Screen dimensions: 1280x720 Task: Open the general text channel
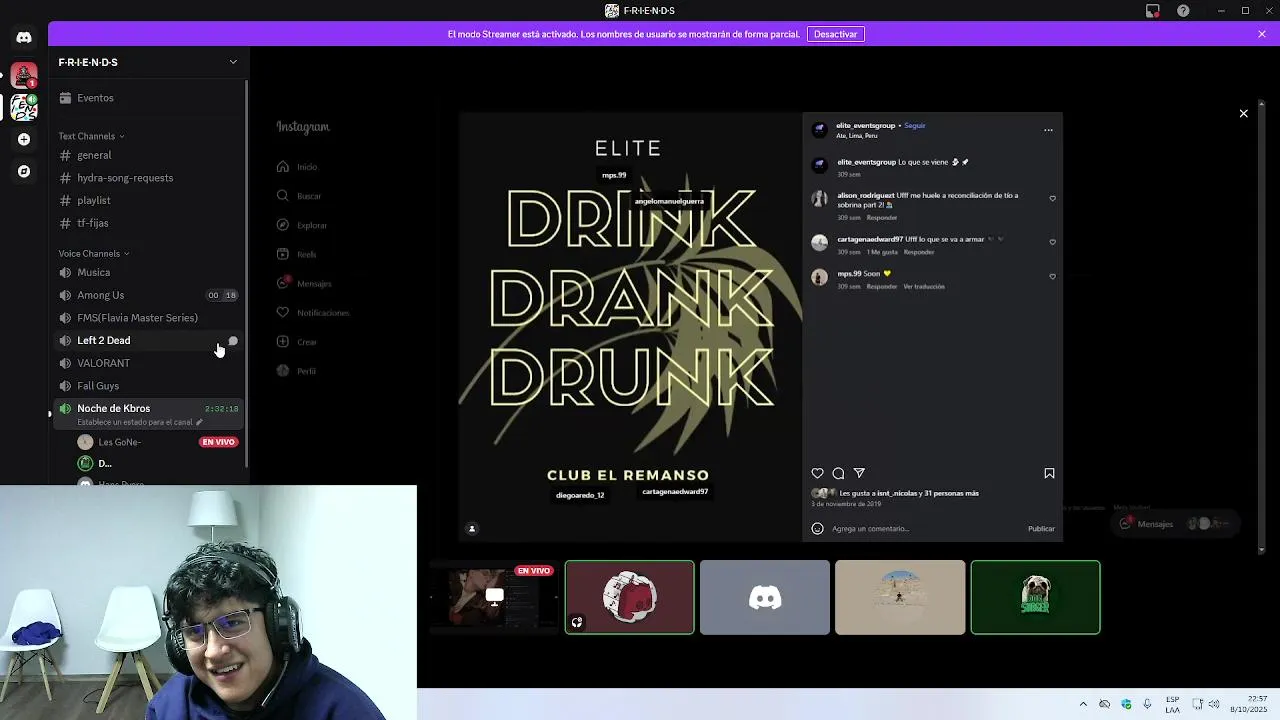tap(148, 155)
